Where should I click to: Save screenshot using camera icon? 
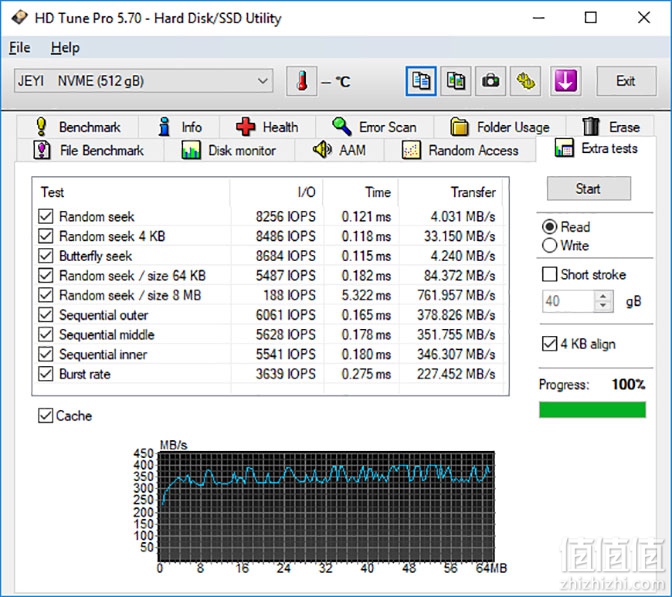(x=490, y=81)
